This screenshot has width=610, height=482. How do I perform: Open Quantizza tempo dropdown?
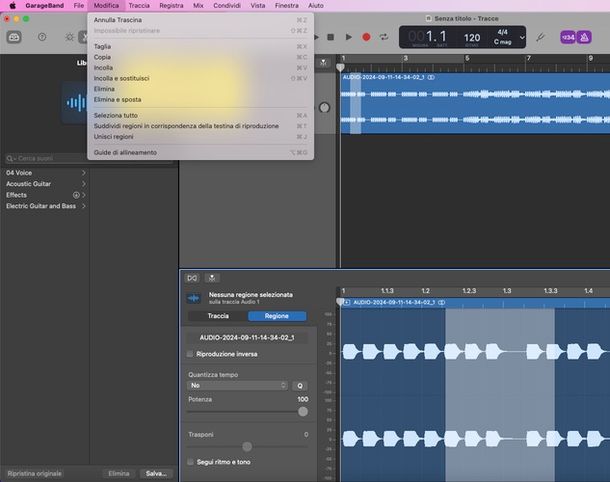(237, 386)
